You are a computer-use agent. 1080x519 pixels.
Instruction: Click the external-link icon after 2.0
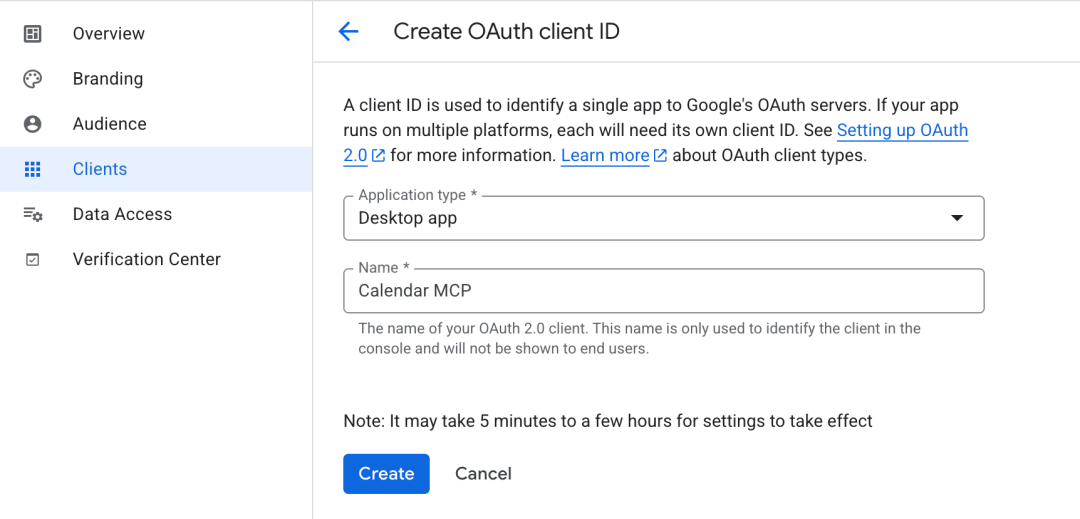pos(378,156)
